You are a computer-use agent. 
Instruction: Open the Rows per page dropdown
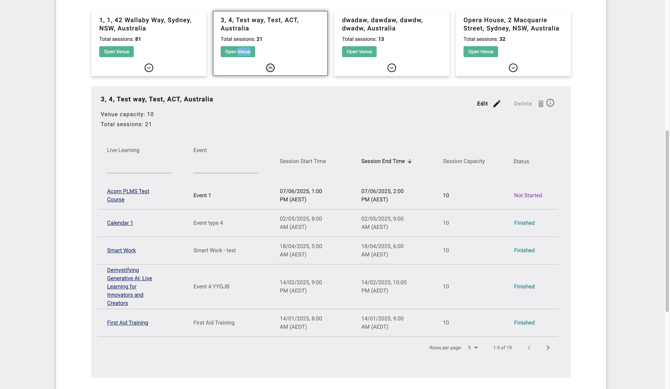pyautogui.click(x=473, y=348)
